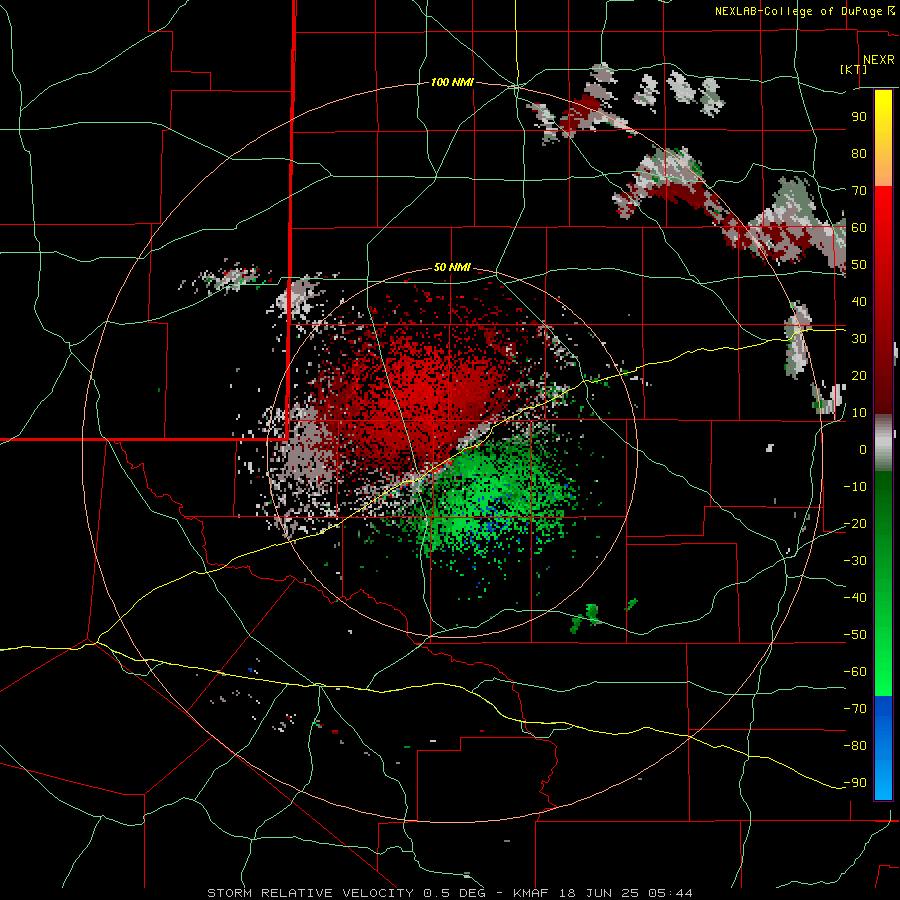Click the 70 value on velocity scale
Image resolution: width=900 pixels, height=900 pixels.
(859, 191)
